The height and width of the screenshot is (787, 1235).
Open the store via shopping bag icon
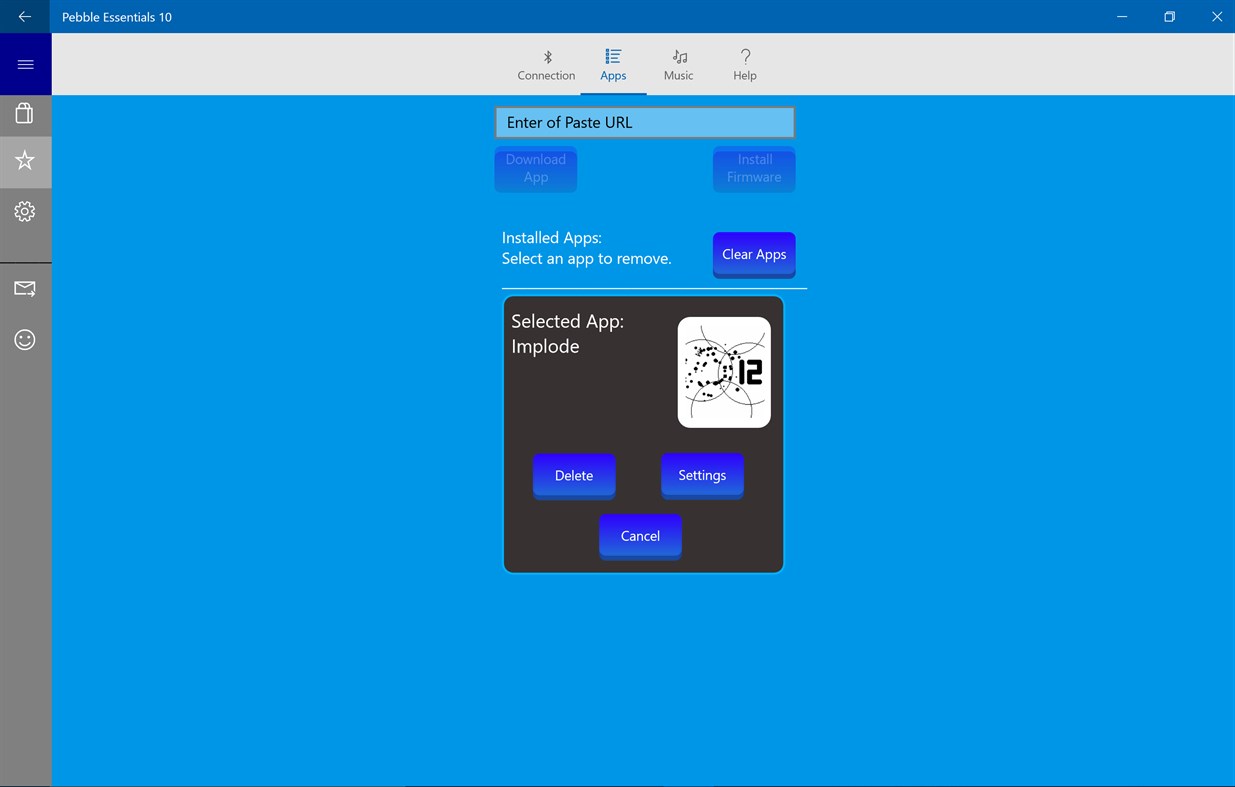(25, 112)
